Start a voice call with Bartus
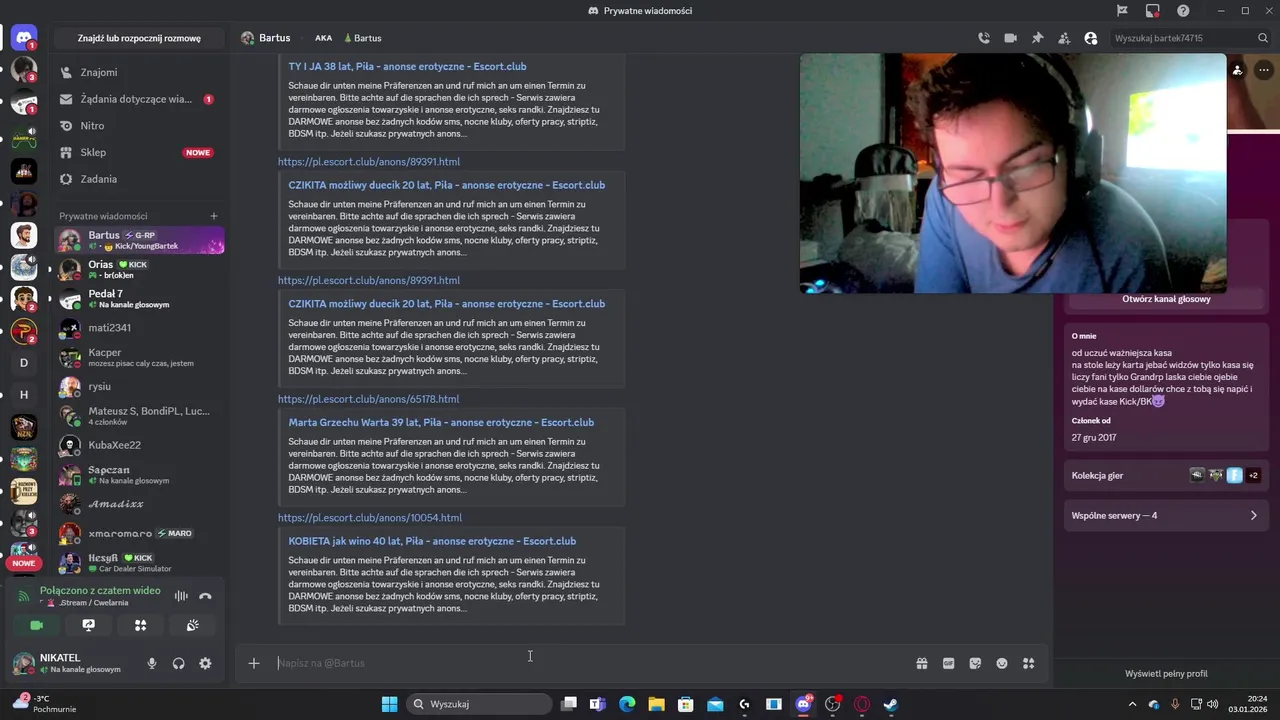Viewport: 1280px width, 720px height. (984, 38)
